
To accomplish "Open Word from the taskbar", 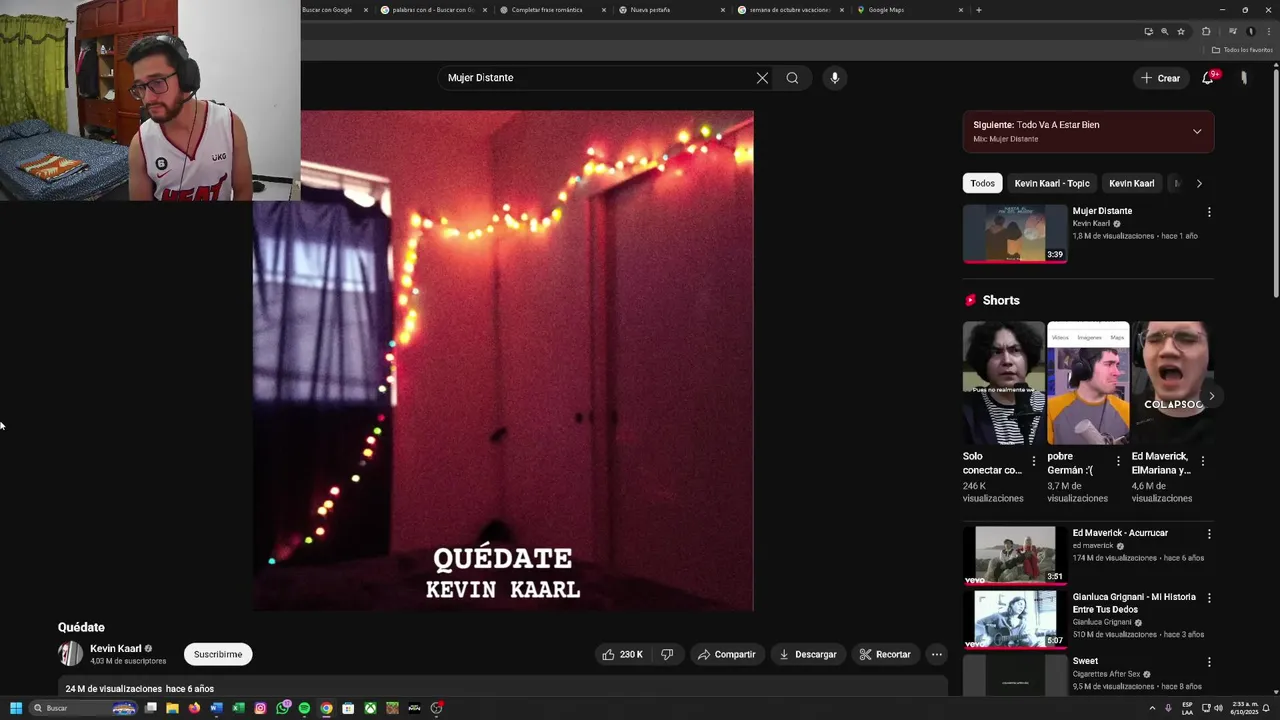I will (x=216, y=708).
